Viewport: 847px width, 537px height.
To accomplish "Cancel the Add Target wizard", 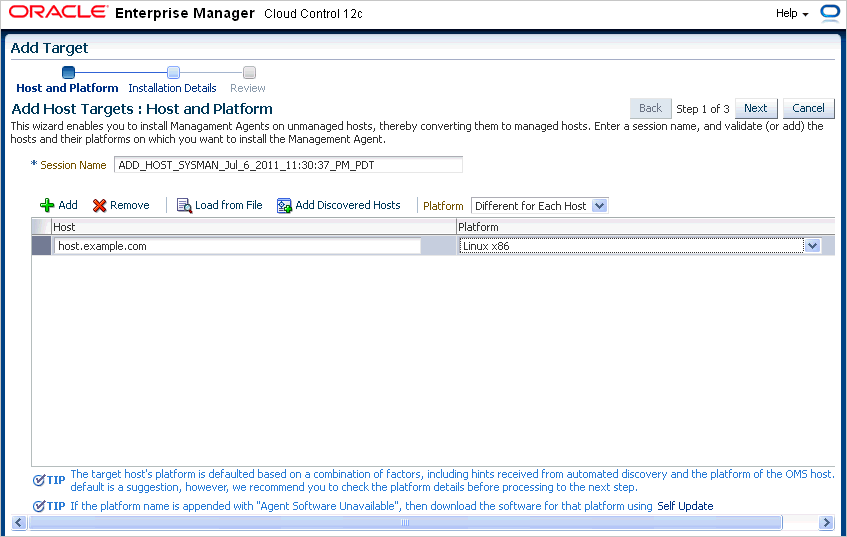I will pos(809,109).
